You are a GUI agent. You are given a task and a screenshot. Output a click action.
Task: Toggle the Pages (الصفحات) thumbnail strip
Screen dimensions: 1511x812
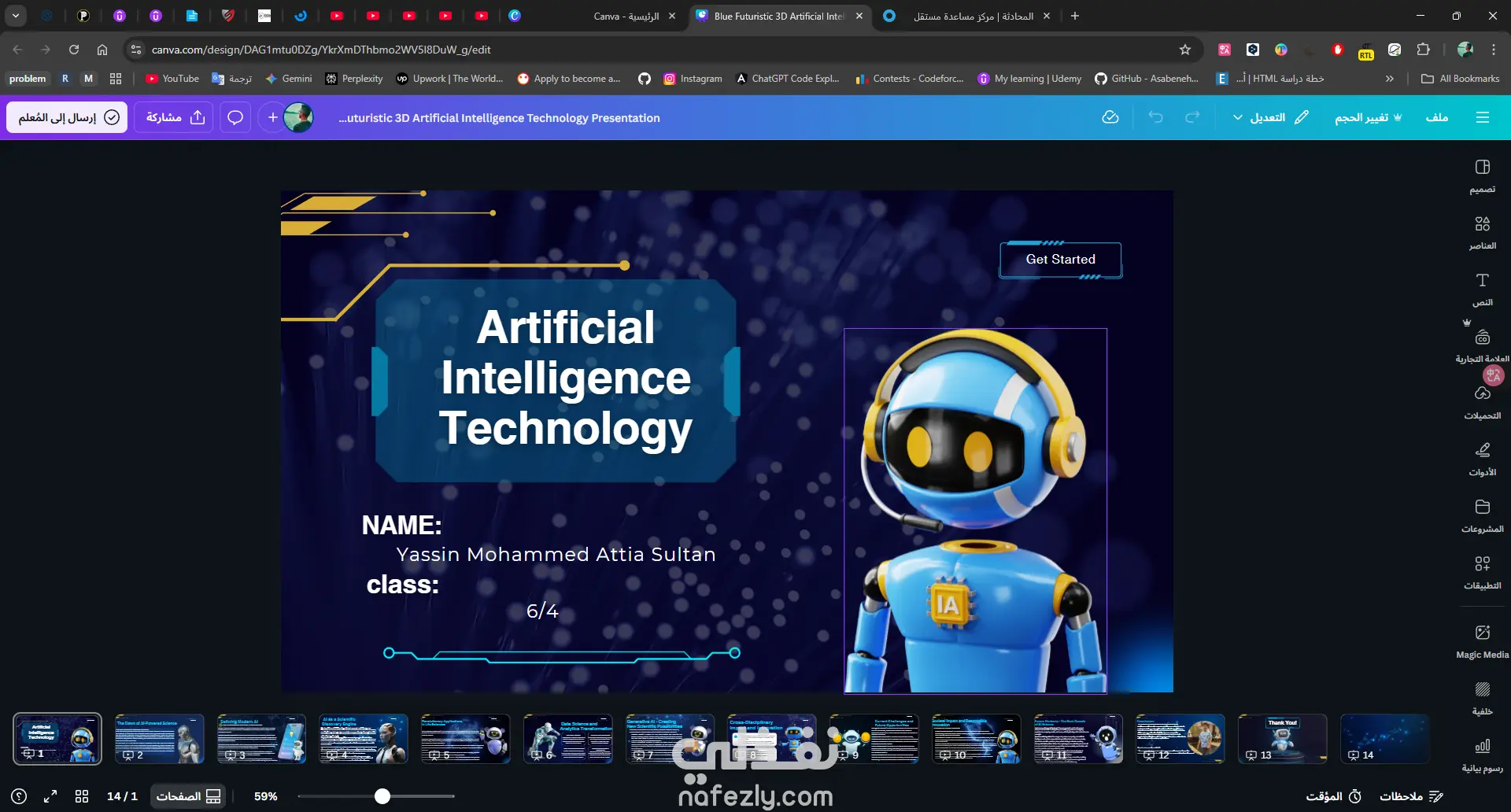pyautogui.click(x=188, y=796)
